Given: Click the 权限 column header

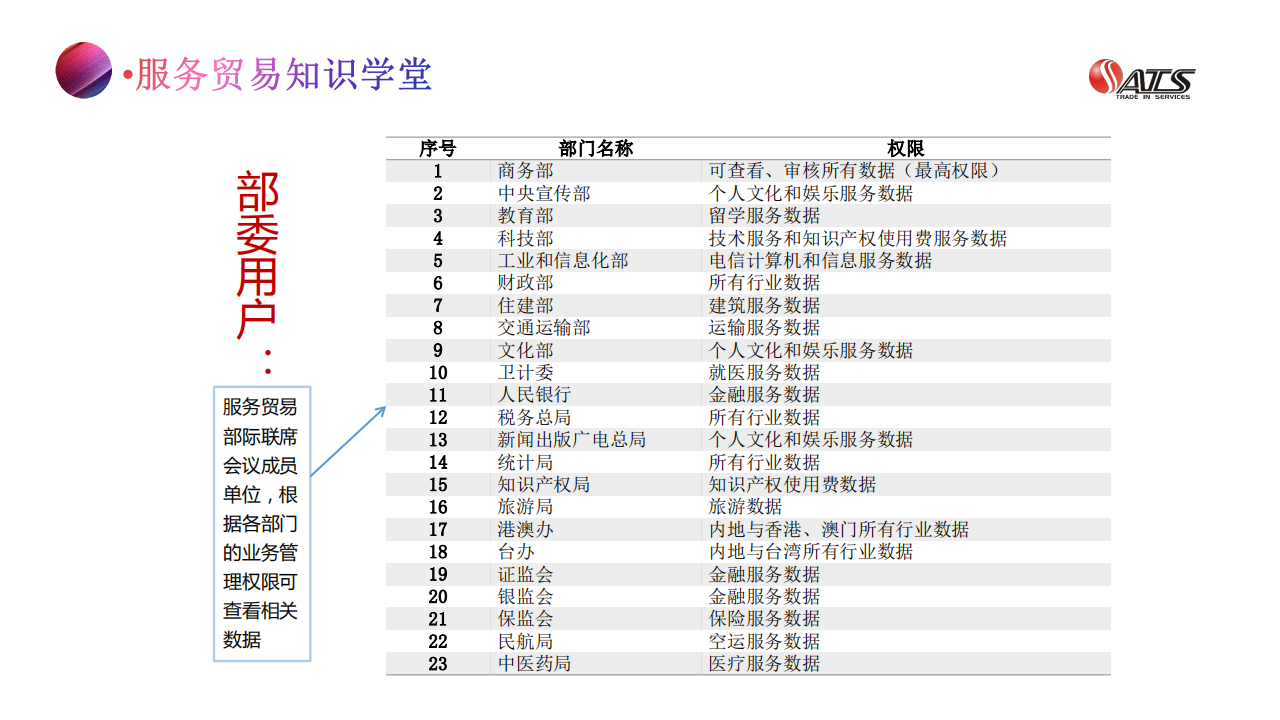Looking at the screenshot, I should click(906, 149).
